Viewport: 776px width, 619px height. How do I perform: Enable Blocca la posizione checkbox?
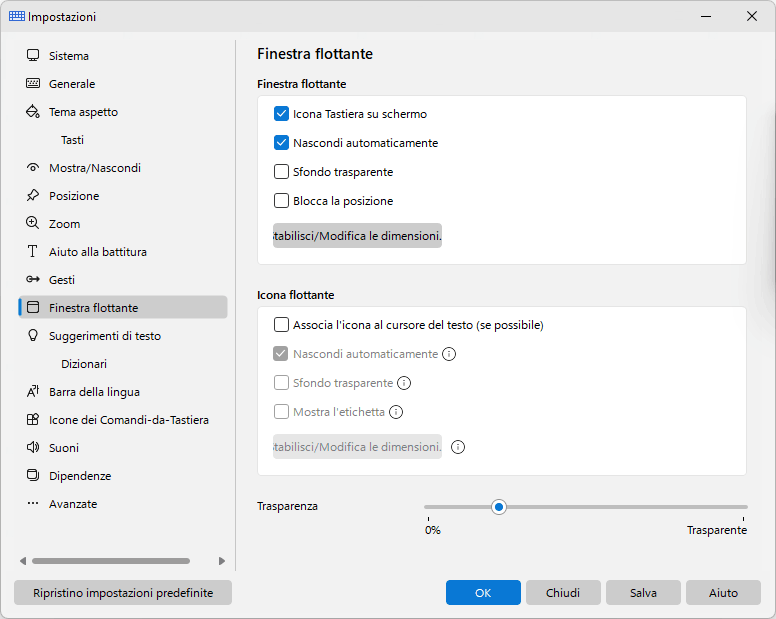click(x=281, y=201)
